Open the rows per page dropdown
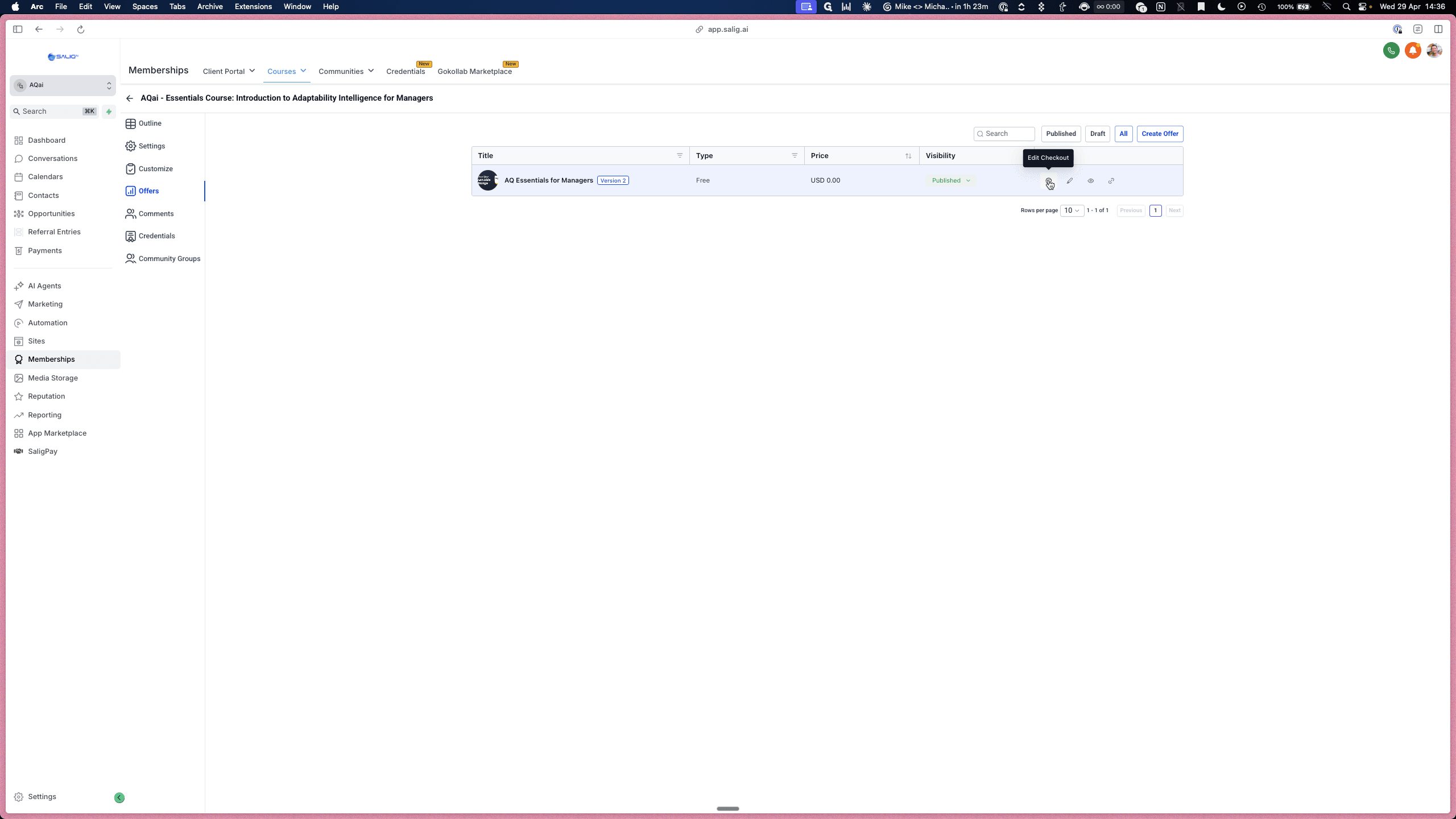Viewport: 1456px width, 819px height. 1072,210
